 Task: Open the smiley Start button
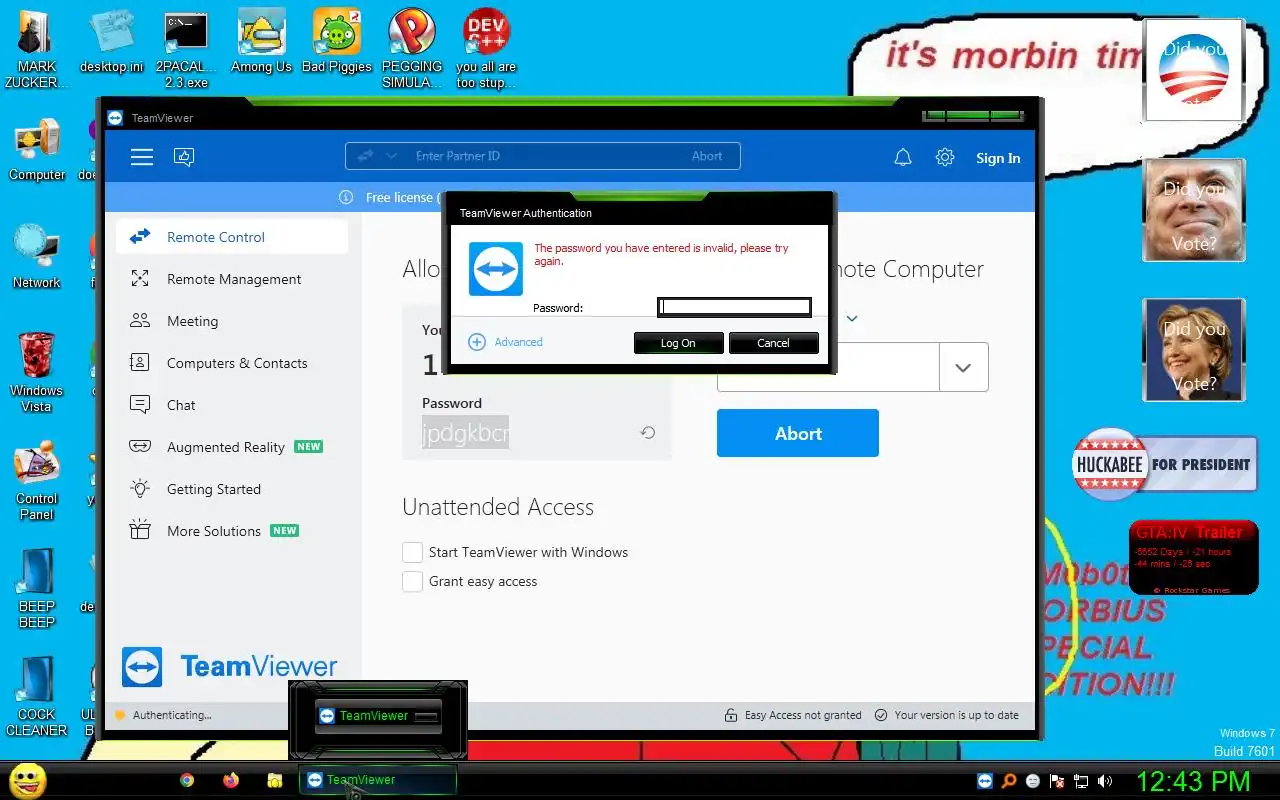[x=28, y=780]
